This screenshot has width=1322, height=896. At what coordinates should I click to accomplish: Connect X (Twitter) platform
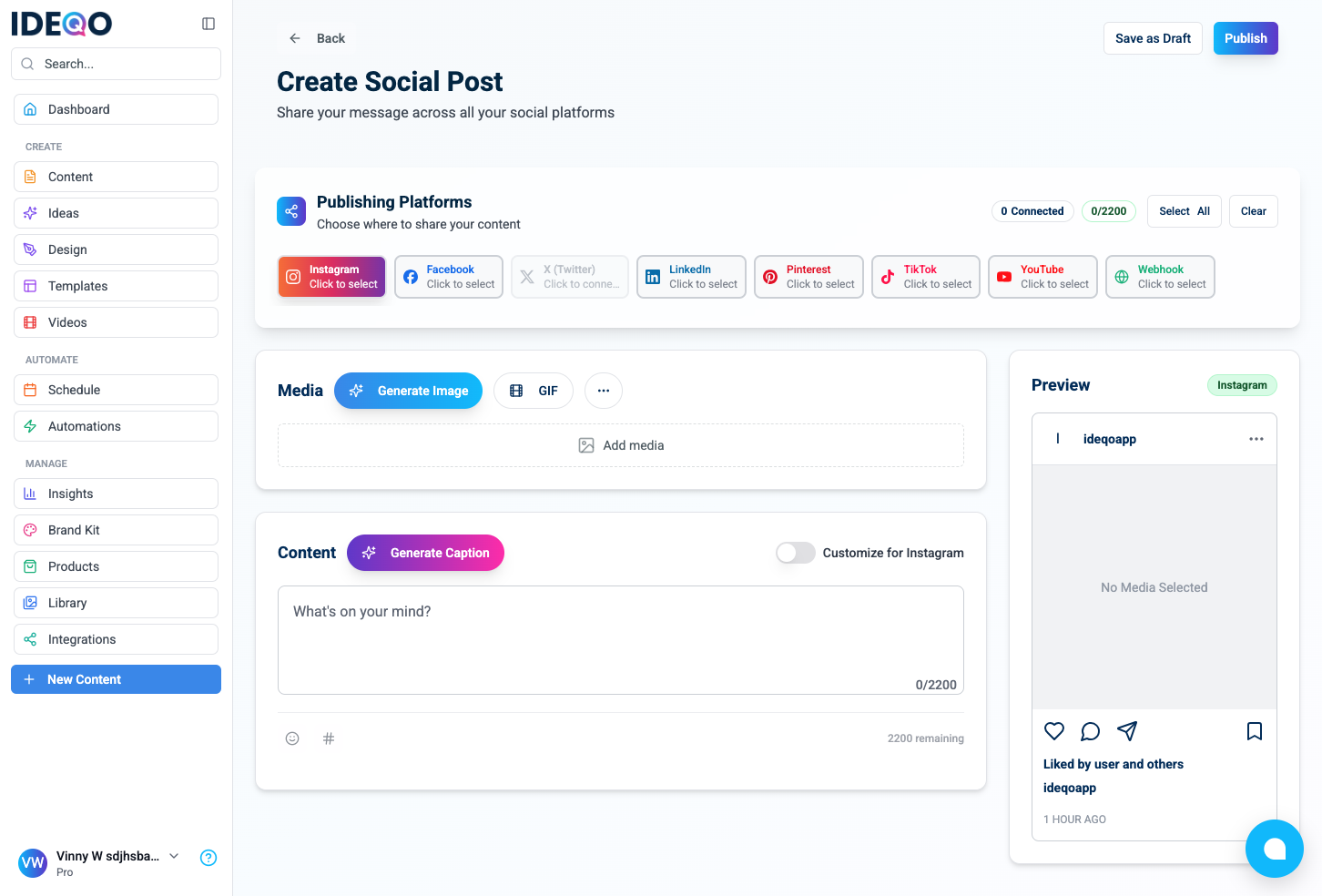[x=570, y=277]
